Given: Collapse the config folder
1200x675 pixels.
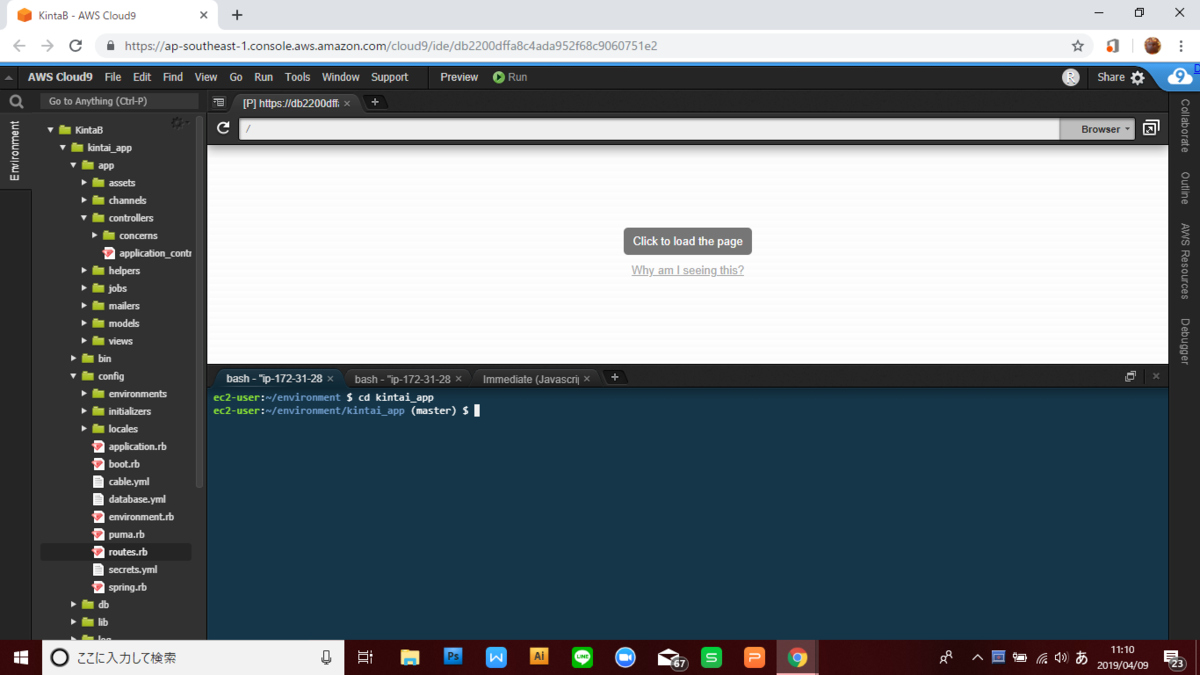Looking at the screenshot, I should (x=74, y=376).
